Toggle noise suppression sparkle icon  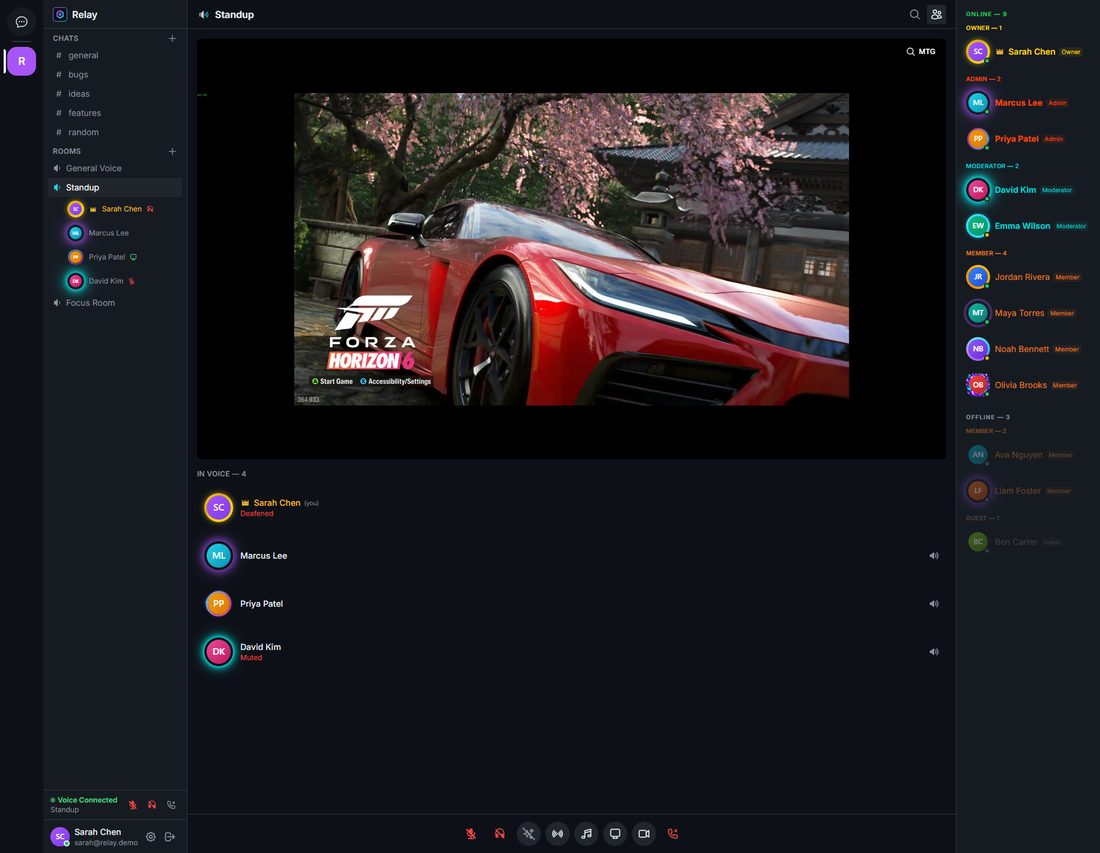click(x=528, y=833)
